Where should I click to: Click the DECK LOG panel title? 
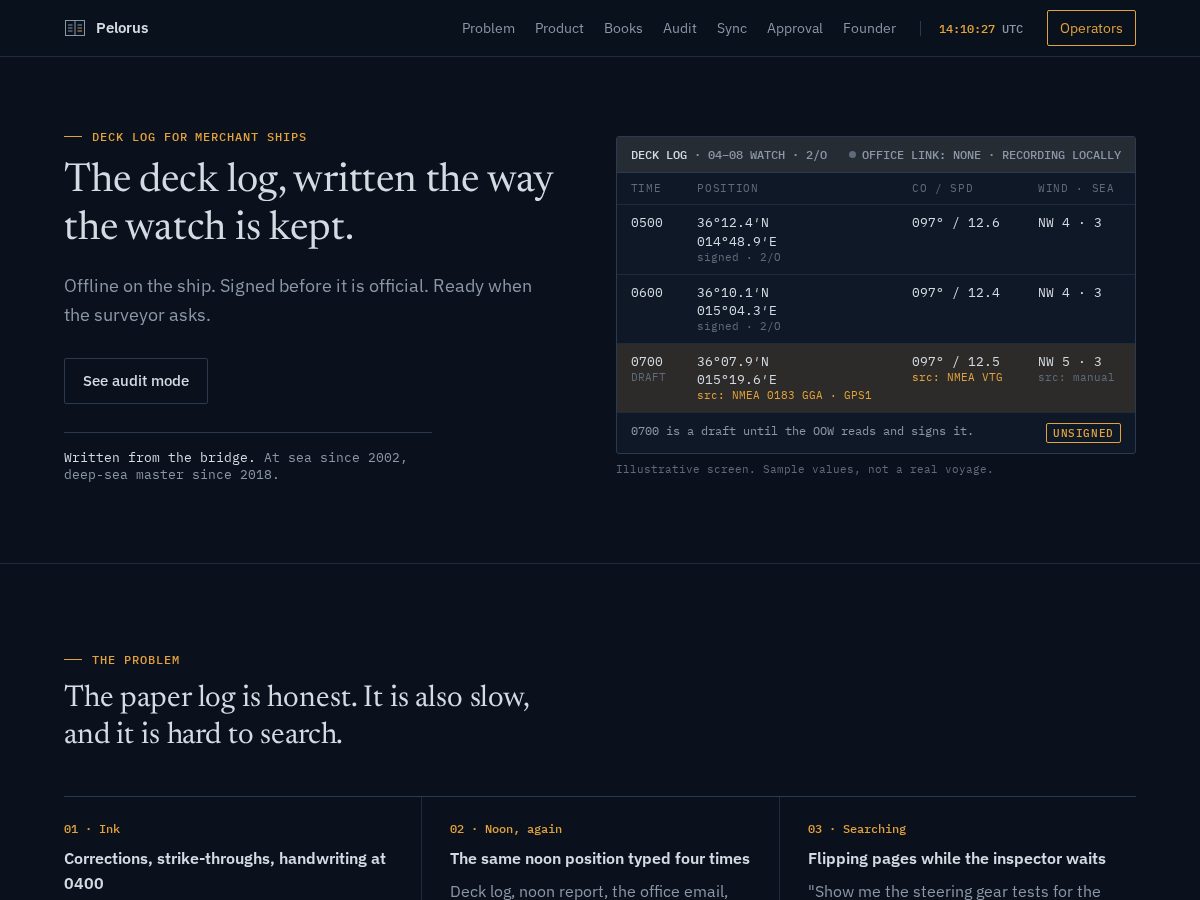click(x=659, y=155)
